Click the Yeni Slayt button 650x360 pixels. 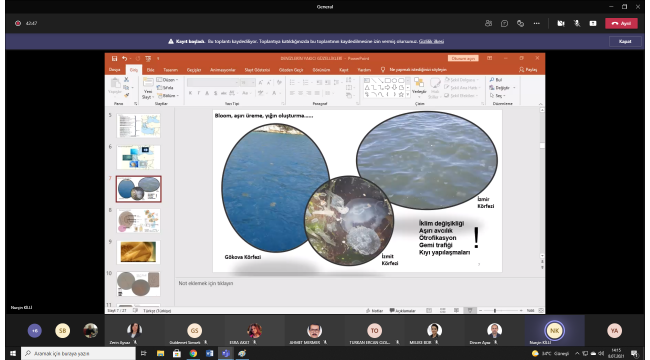[x=148, y=88]
